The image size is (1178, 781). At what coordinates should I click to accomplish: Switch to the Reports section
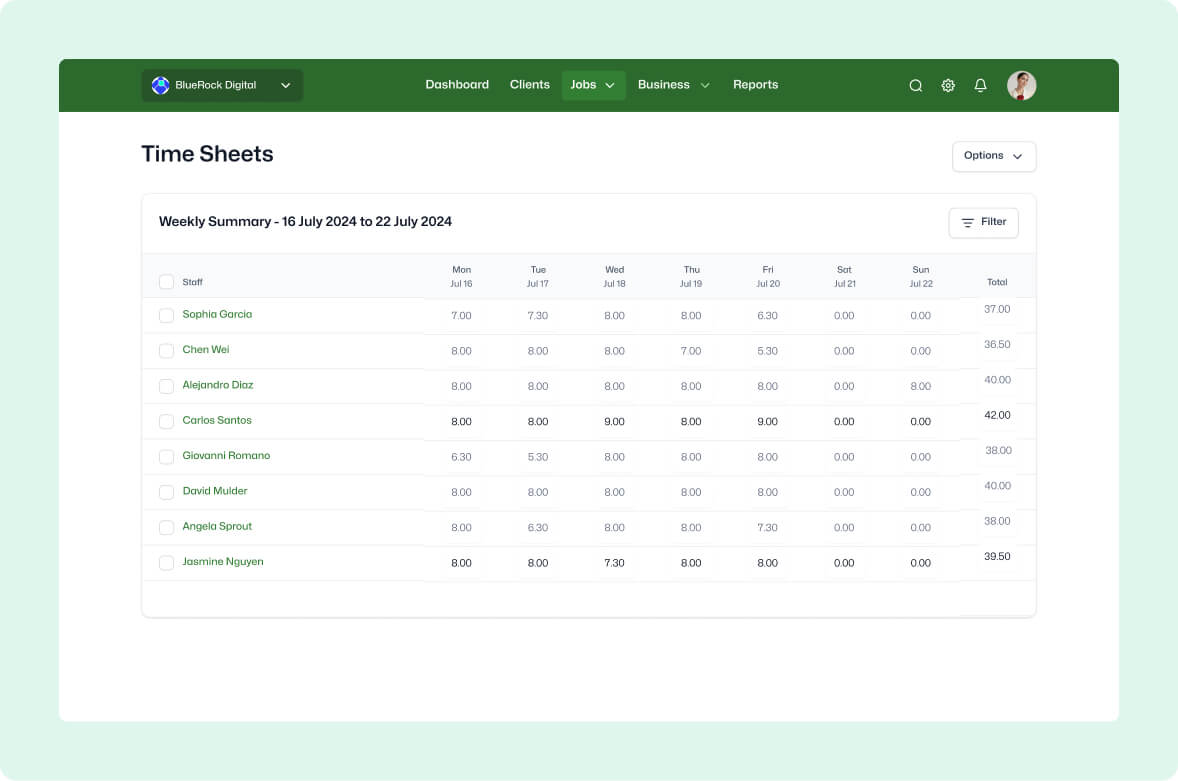tap(755, 85)
